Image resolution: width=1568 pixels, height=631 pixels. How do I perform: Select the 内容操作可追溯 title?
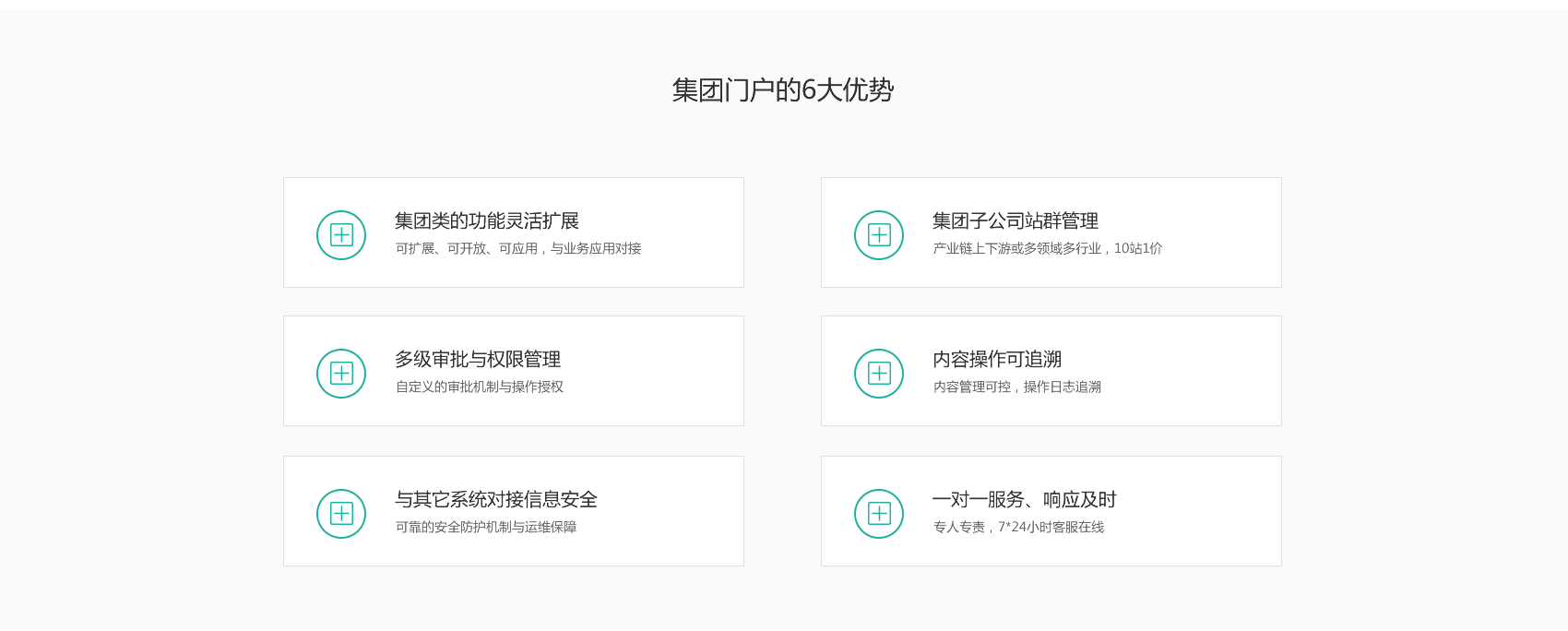tap(996, 360)
